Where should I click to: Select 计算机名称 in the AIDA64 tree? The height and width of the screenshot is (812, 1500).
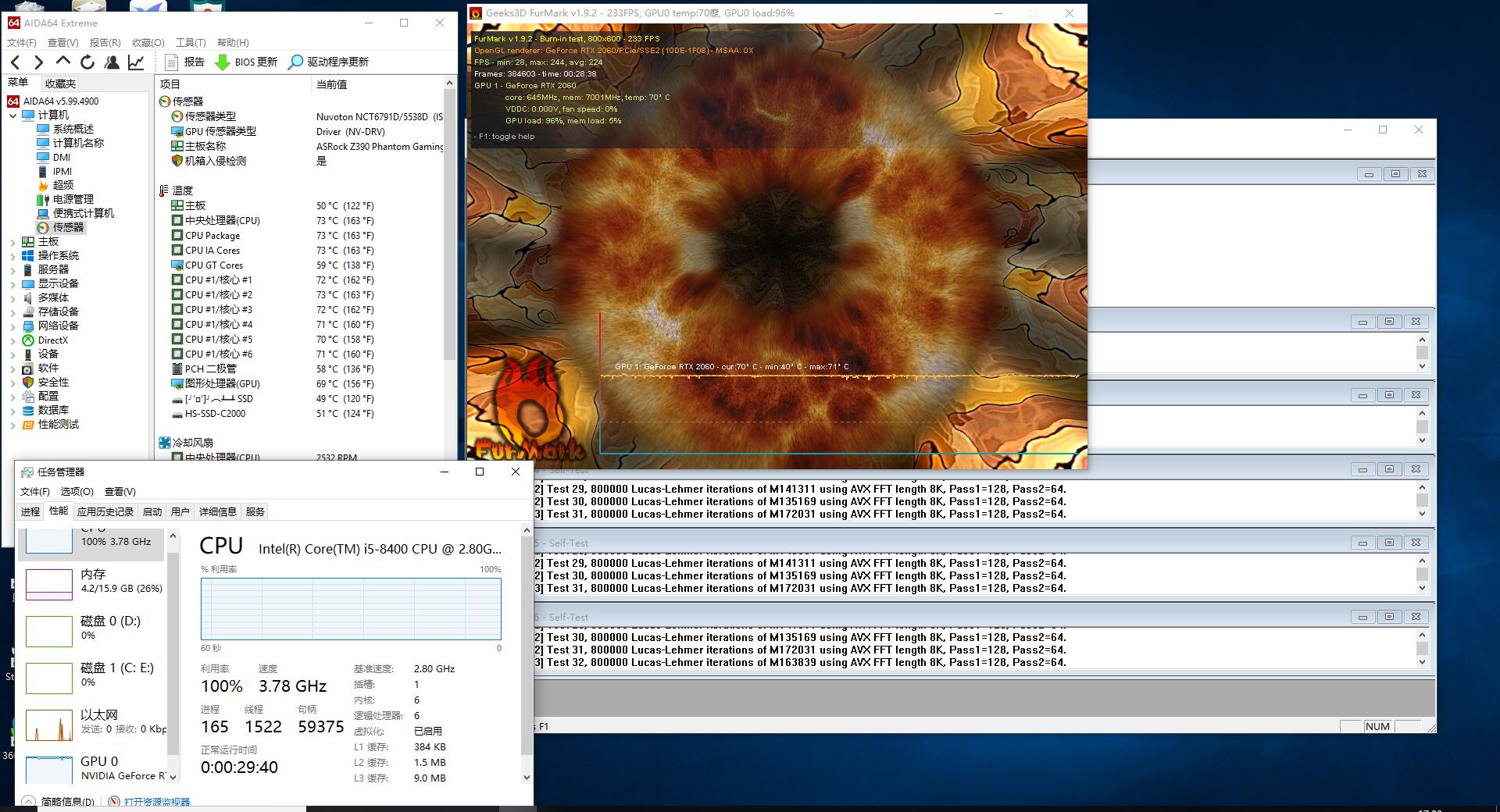[x=77, y=143]
